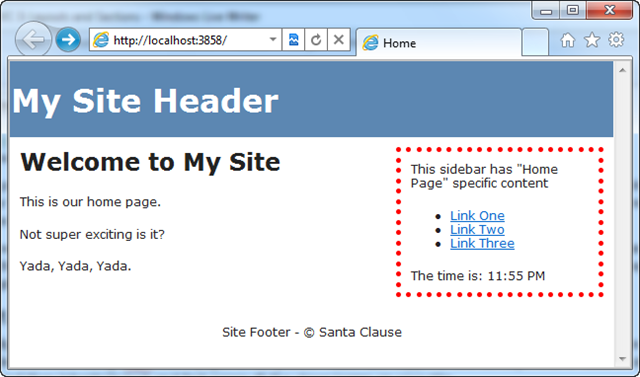Open the Link Three hyperlink
640x377 pixels.
(482, 243)
